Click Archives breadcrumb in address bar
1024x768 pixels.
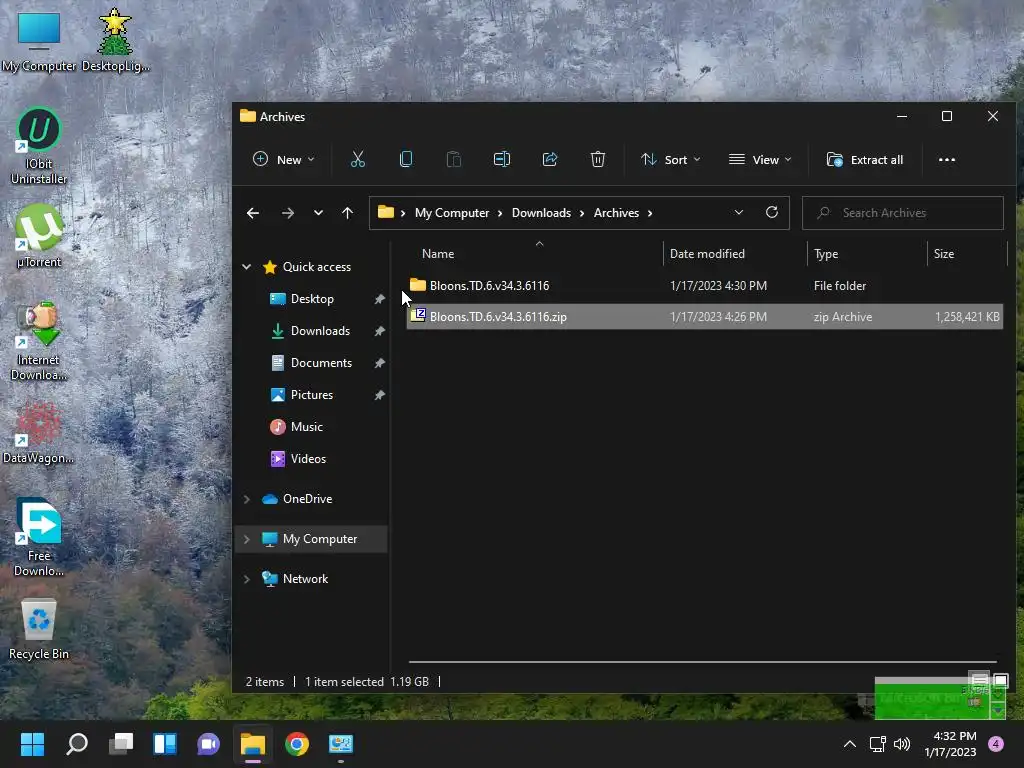(x=616, y=213)
